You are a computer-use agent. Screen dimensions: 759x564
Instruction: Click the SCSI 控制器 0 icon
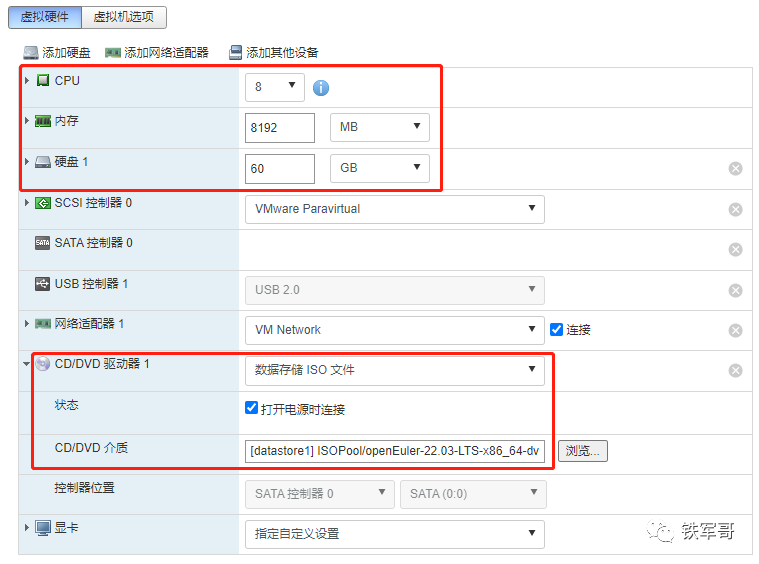click(43, 203)
